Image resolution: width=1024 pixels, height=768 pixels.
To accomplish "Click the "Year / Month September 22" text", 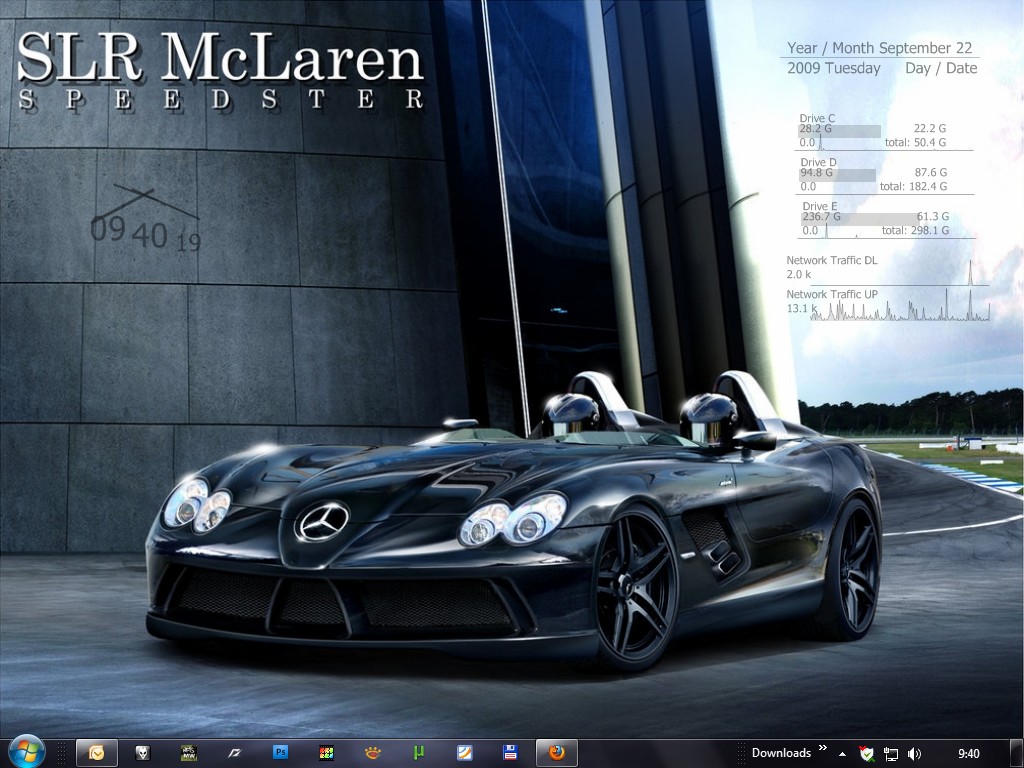I will (x=879, y=48).
